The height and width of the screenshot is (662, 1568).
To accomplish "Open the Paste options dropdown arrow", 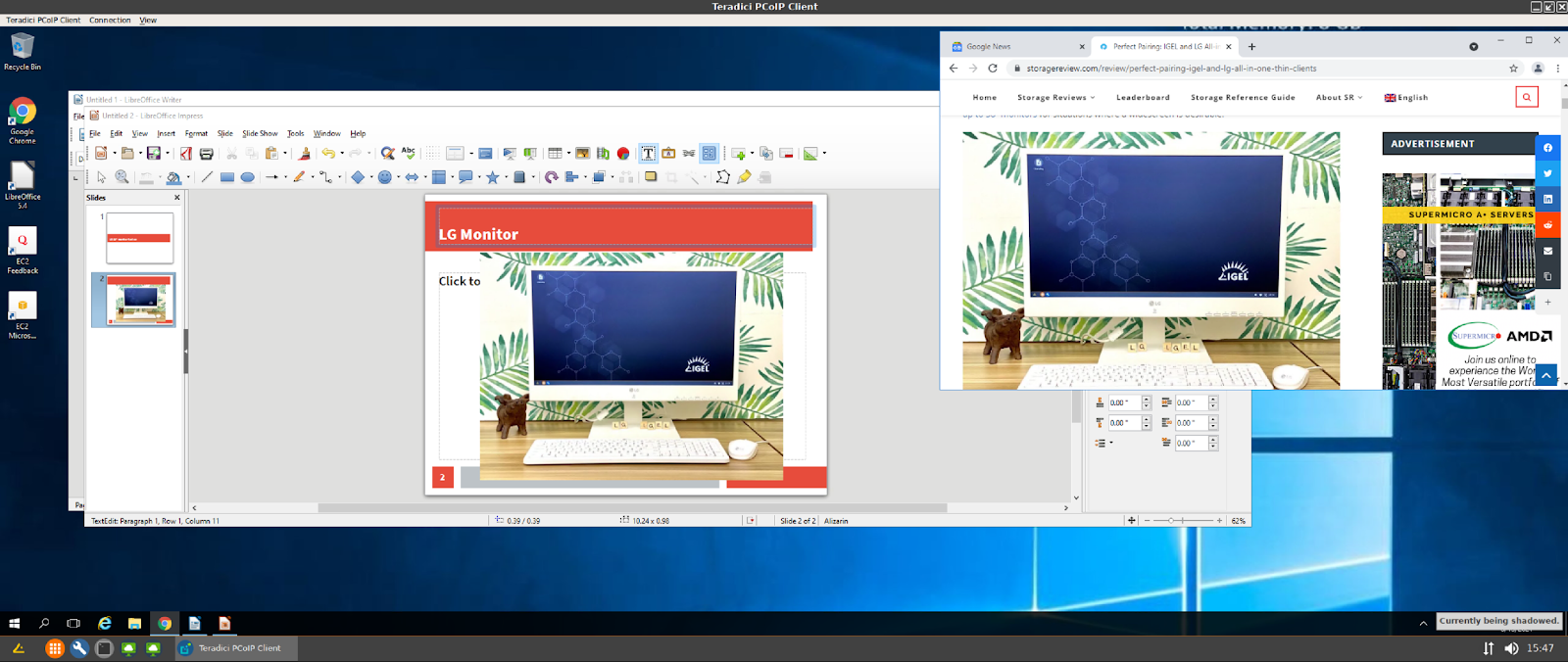I will point(285,153).
